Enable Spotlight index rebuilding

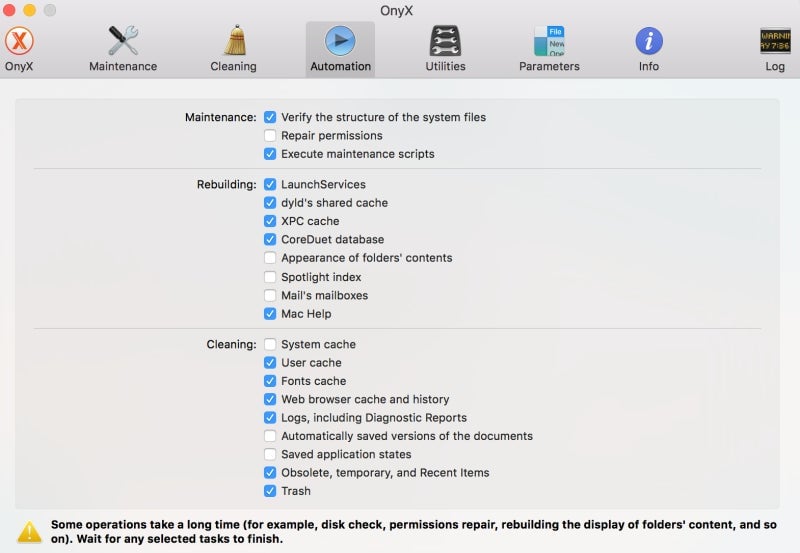pyautogui.click(x=270, y=277)
